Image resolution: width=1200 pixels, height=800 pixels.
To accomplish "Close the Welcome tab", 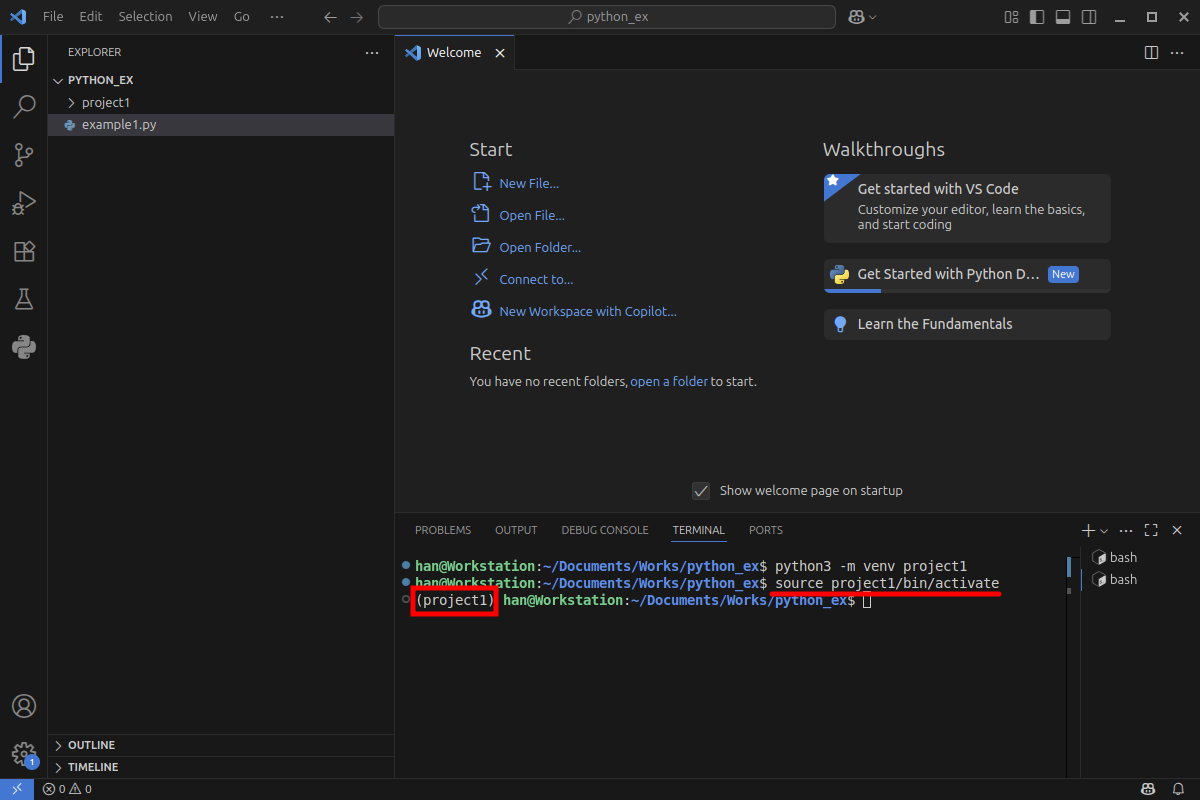I will click(x=500, y=53).
